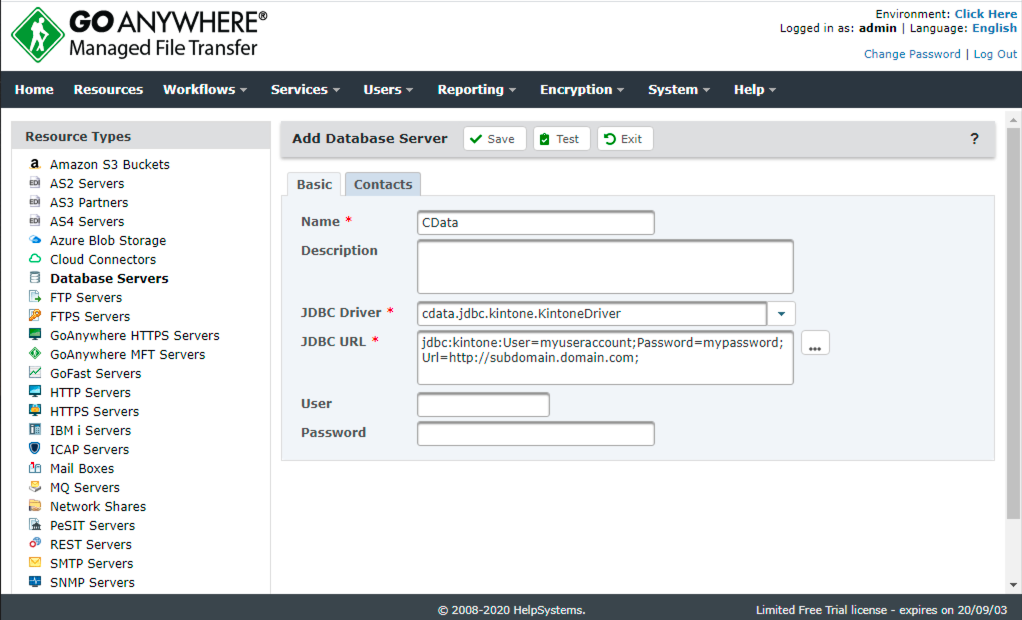The height and width of the screenshot is (620, 1022).
Task: Exit the Add Database Server form
Action: [x=625, y=139]
